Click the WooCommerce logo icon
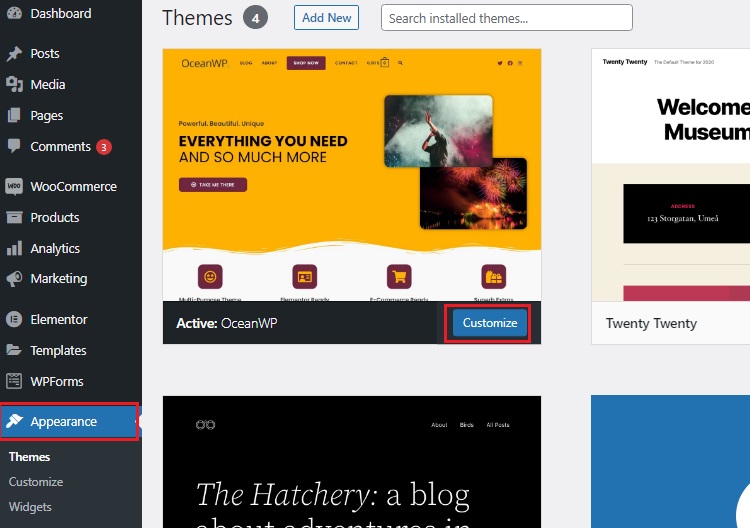Screen dimensions: 750x528 14,186
